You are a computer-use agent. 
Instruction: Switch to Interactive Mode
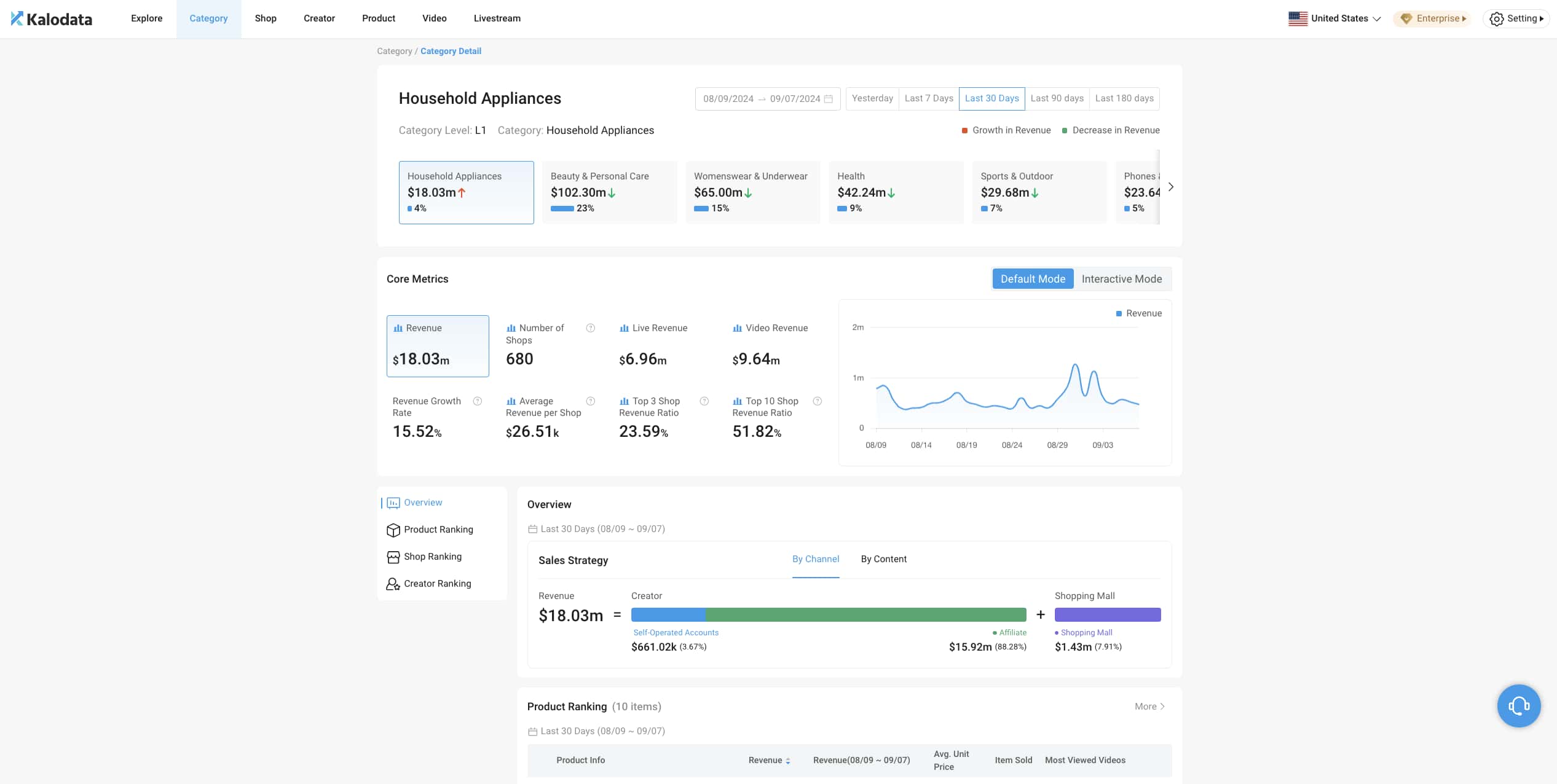pyautogui.click(x=1121, y=279)
